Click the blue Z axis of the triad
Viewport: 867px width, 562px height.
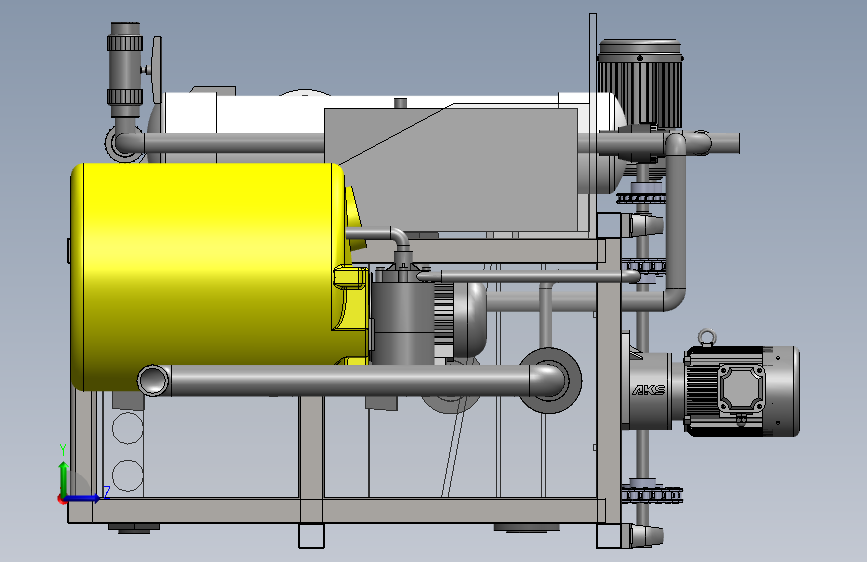pos(85,498)
